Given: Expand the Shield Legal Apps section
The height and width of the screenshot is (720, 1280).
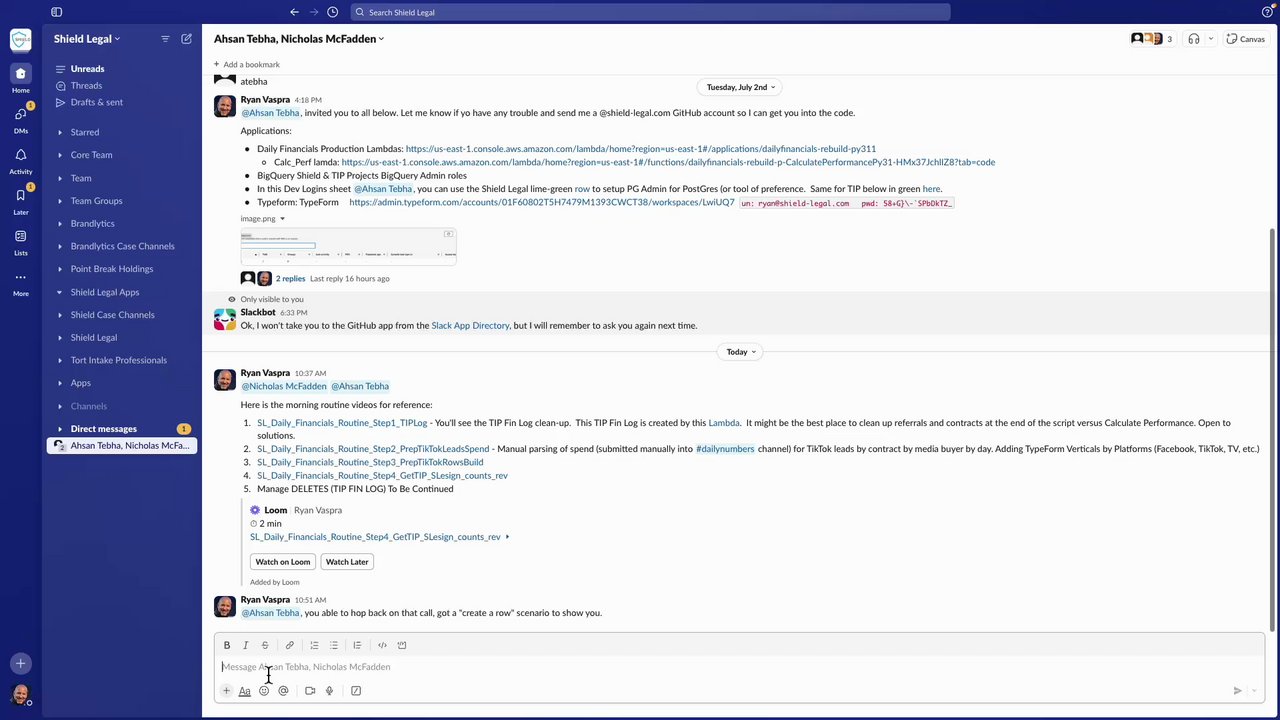Looking at the screenshot, I should [x=59, y=292].
